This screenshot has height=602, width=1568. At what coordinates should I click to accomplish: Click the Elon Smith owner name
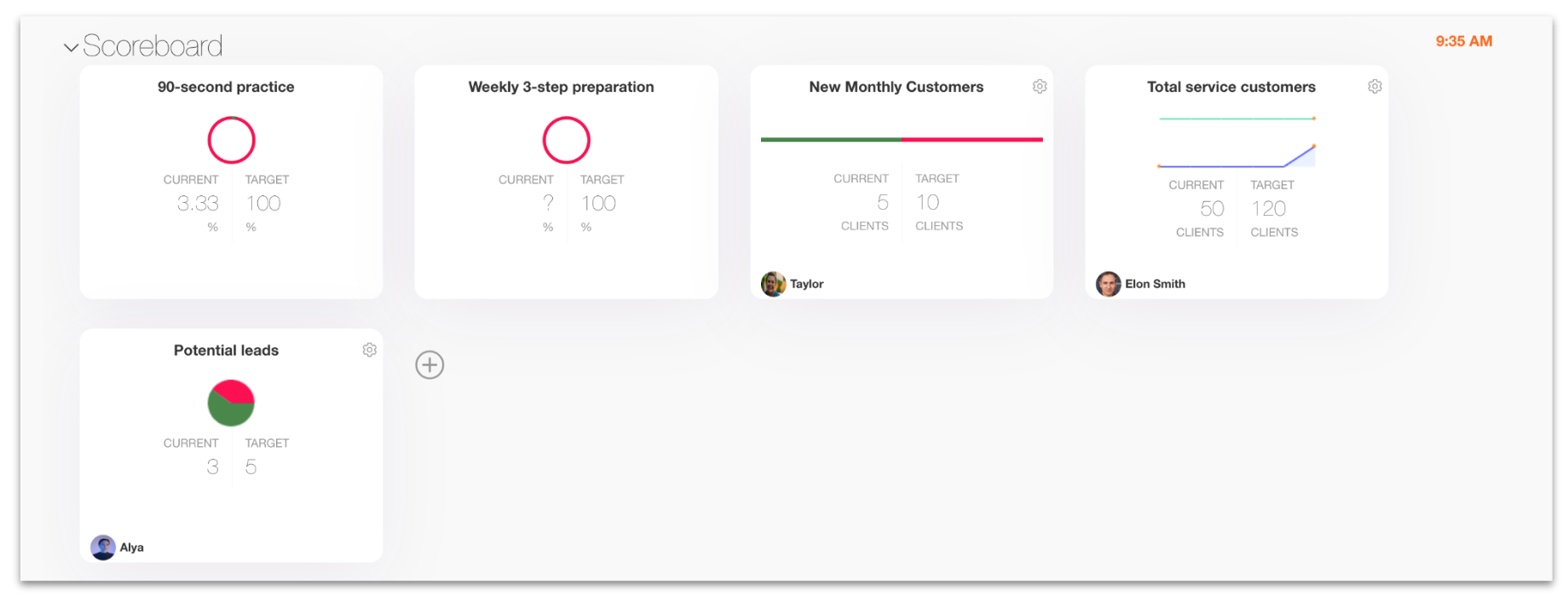point(1155,284)
